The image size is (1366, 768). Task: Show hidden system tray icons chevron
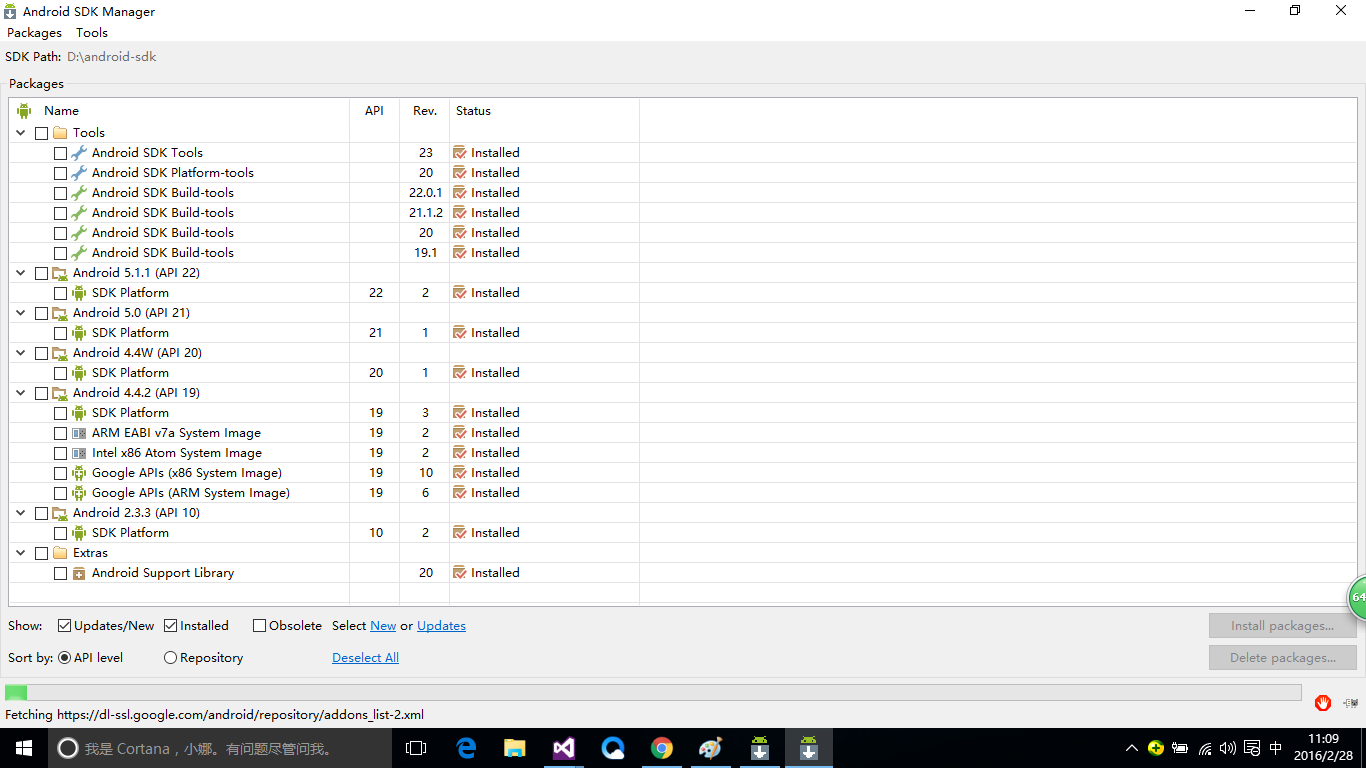(1132, 748)
